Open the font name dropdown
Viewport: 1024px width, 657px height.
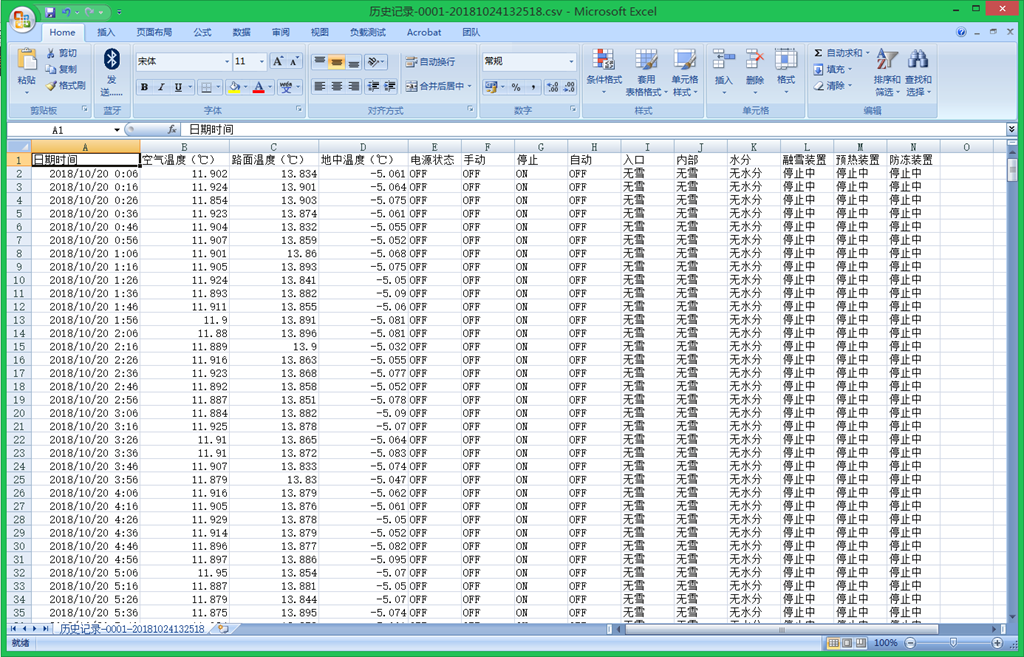225,62
